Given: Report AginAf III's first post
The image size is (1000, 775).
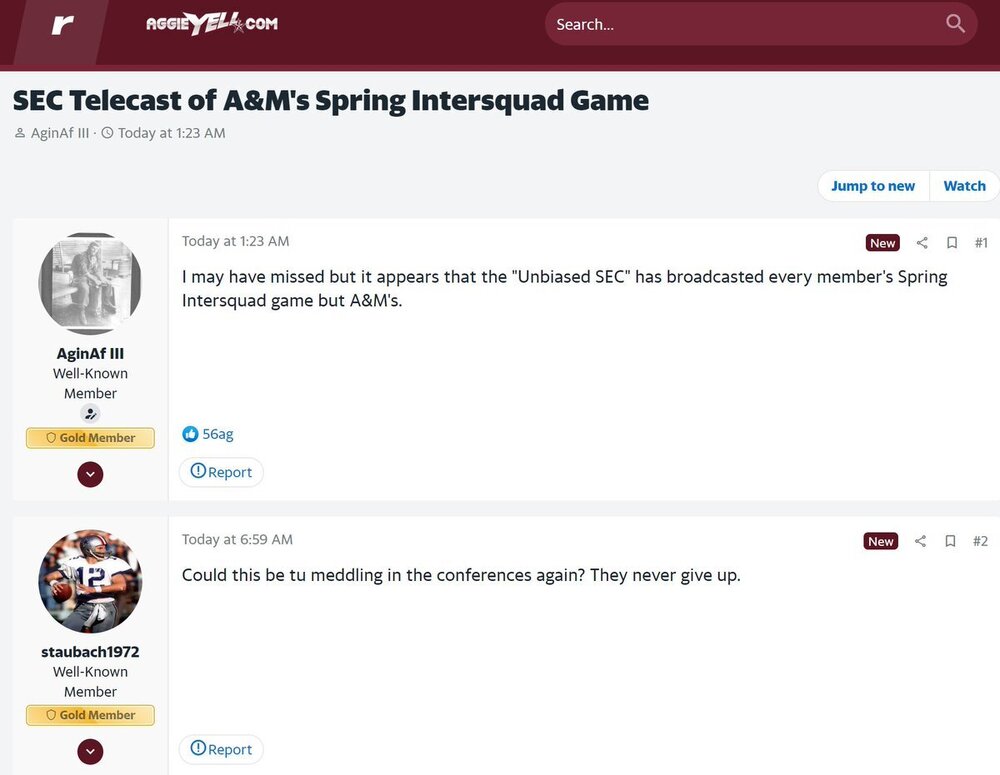Looking at the screenshot, I should [221, 472].
